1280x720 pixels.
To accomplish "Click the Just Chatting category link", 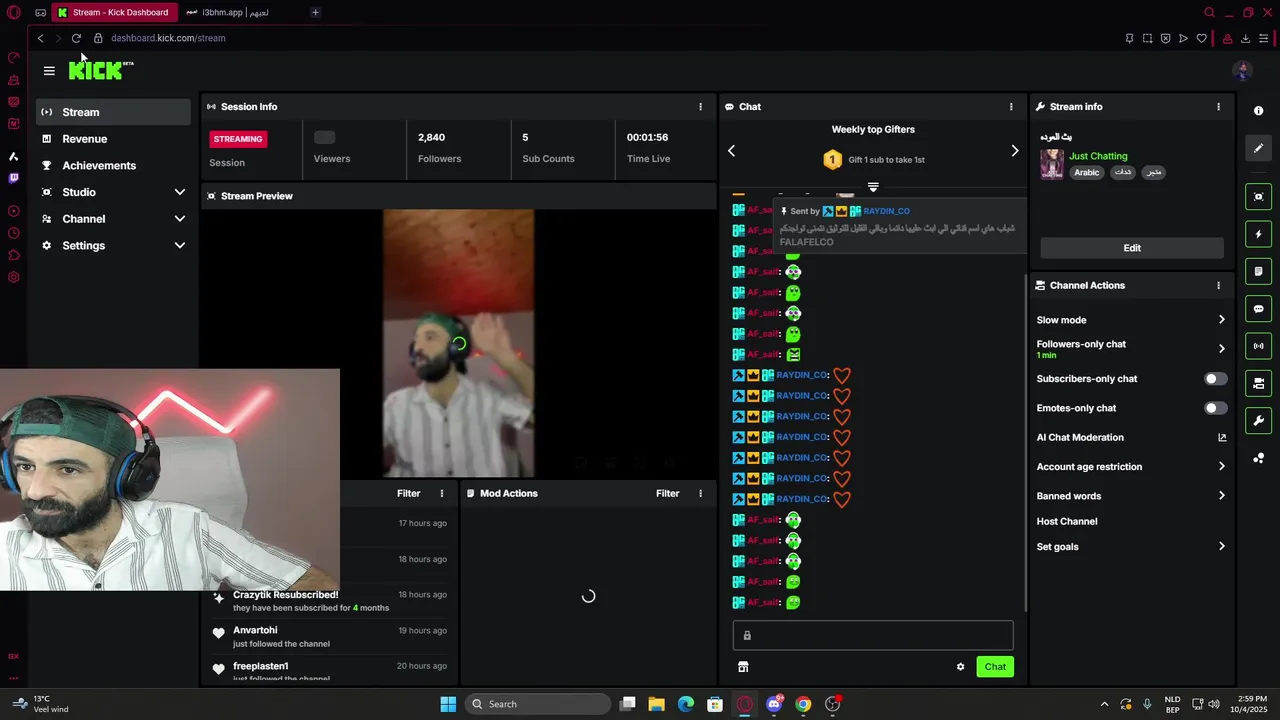I will [1098, 157].
